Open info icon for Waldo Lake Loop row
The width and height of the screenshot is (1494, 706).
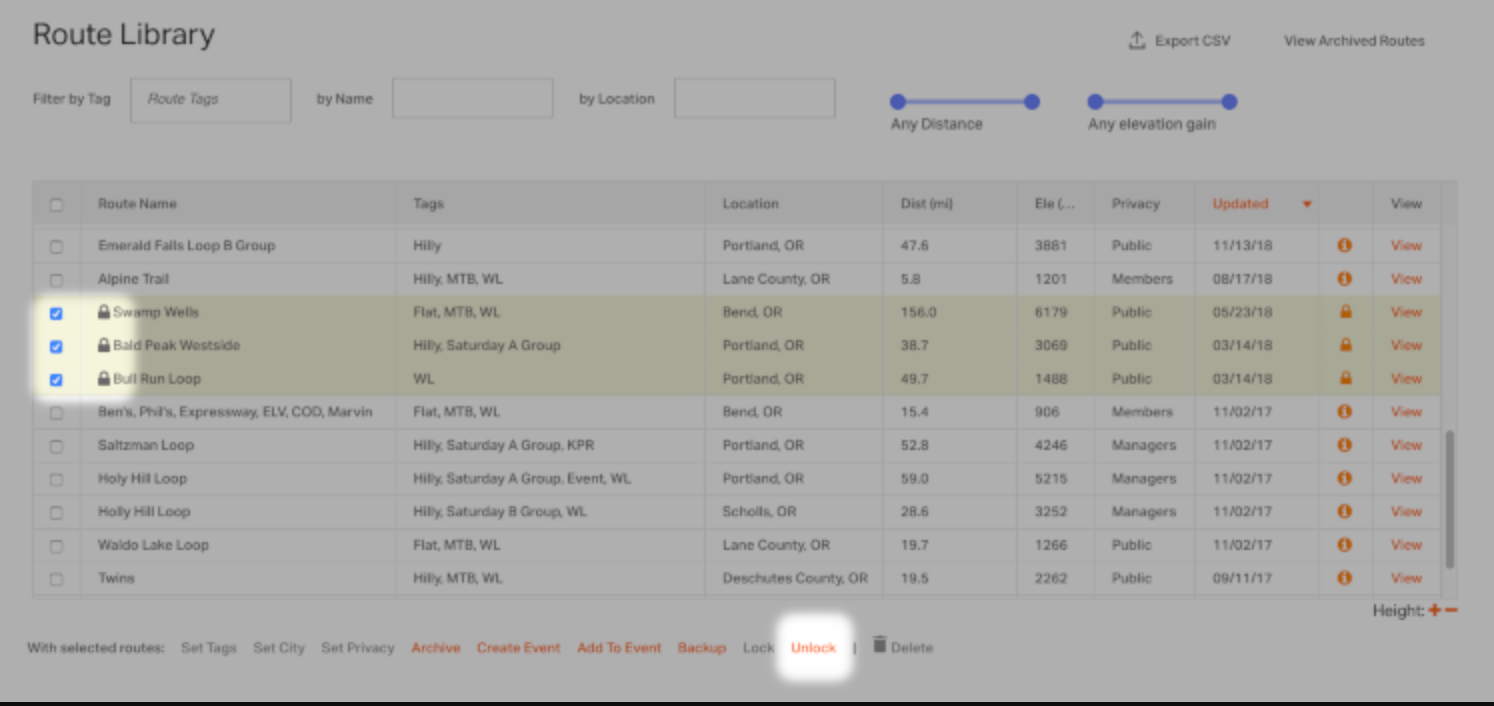(1344, 545)
